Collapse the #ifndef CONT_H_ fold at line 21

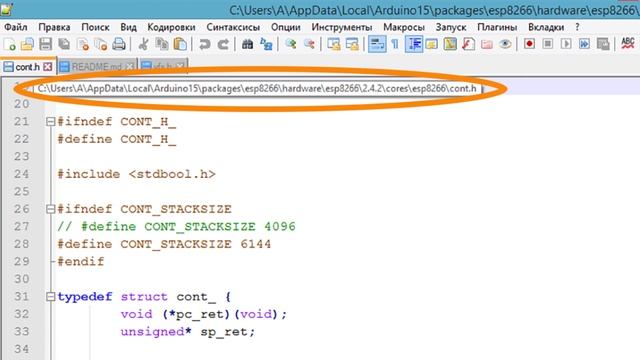coord(50,122)
